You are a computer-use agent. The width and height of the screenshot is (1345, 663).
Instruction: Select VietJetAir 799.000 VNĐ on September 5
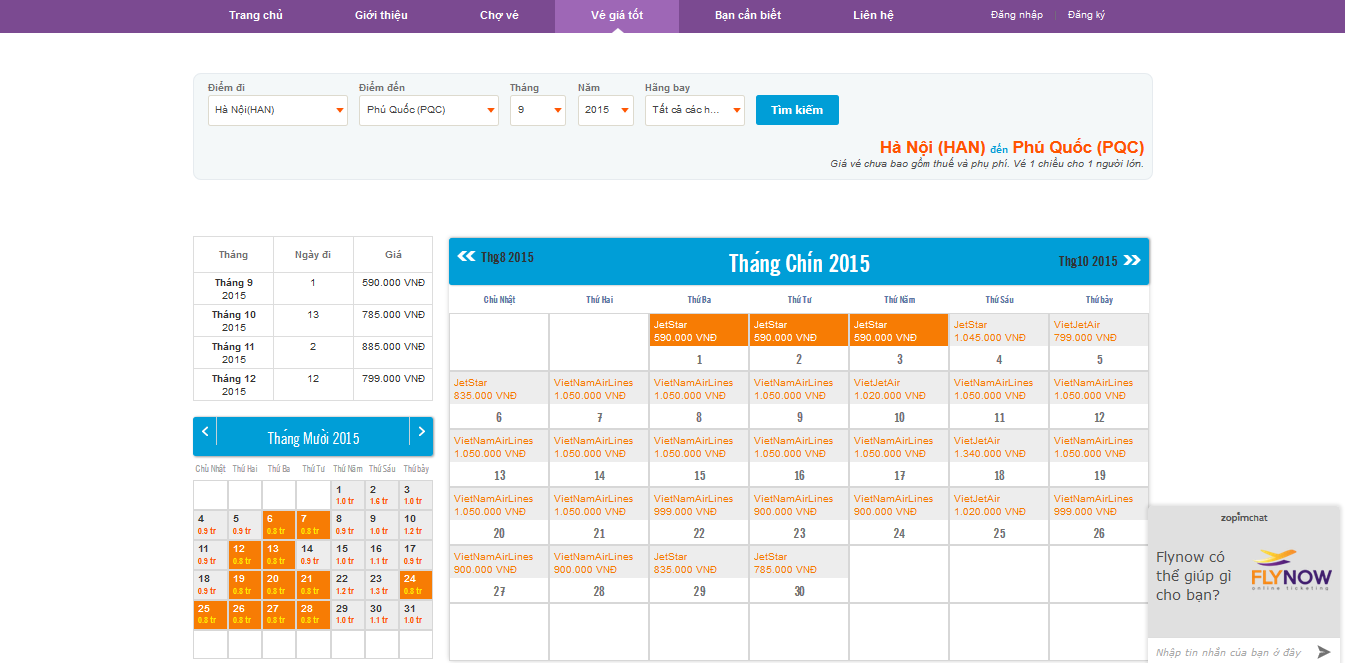(1099, 331)
